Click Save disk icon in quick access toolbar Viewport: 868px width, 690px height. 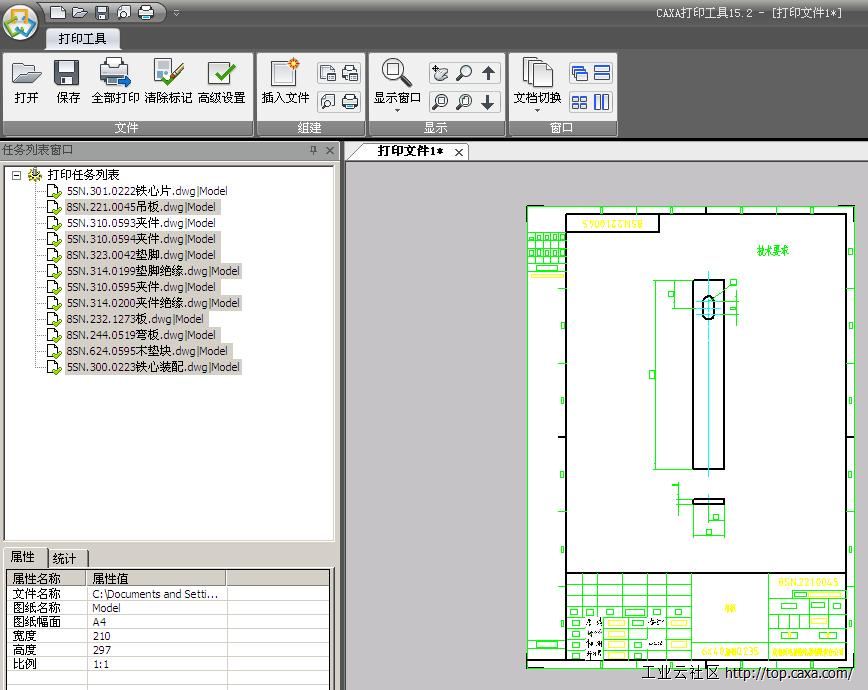pyautogui.click(x=102, y=12)
